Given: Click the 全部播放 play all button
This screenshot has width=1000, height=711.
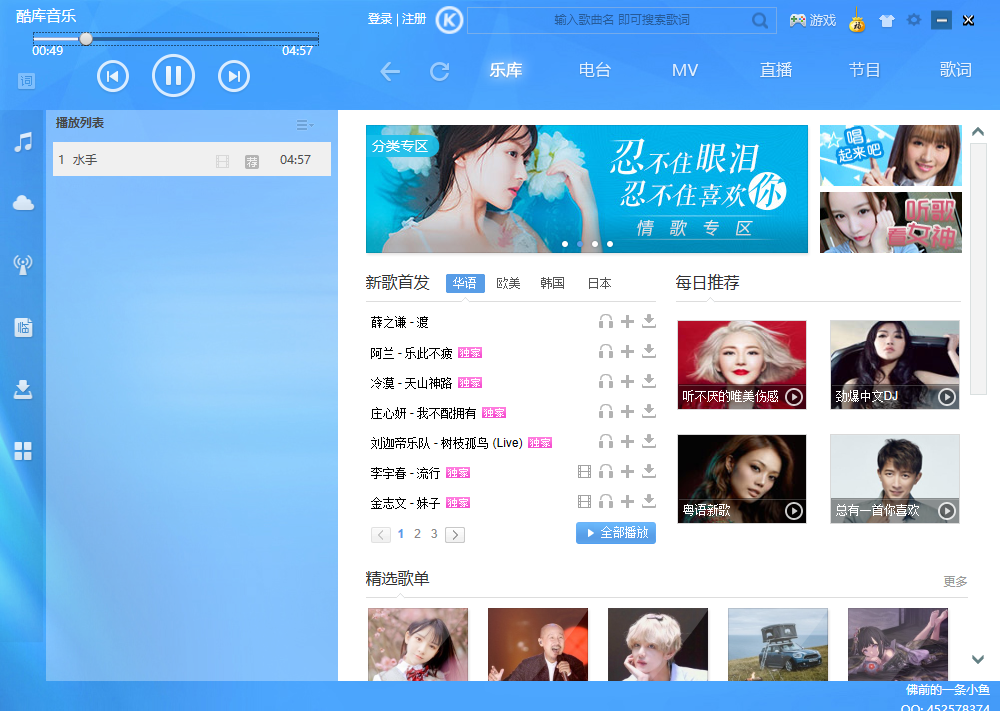Looking at the screenshot, I should coord(615,533).
